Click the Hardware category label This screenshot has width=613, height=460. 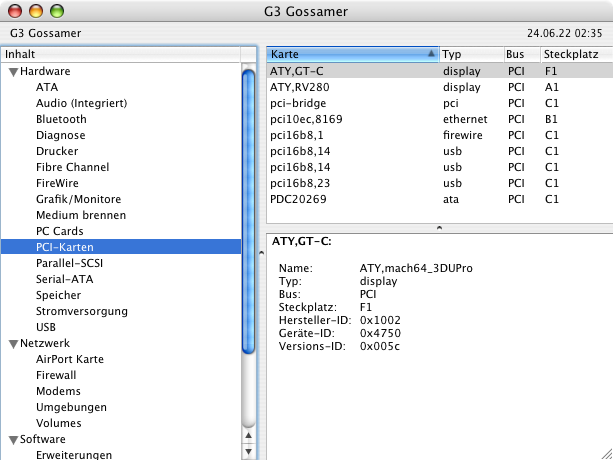(x=45, y=71)
